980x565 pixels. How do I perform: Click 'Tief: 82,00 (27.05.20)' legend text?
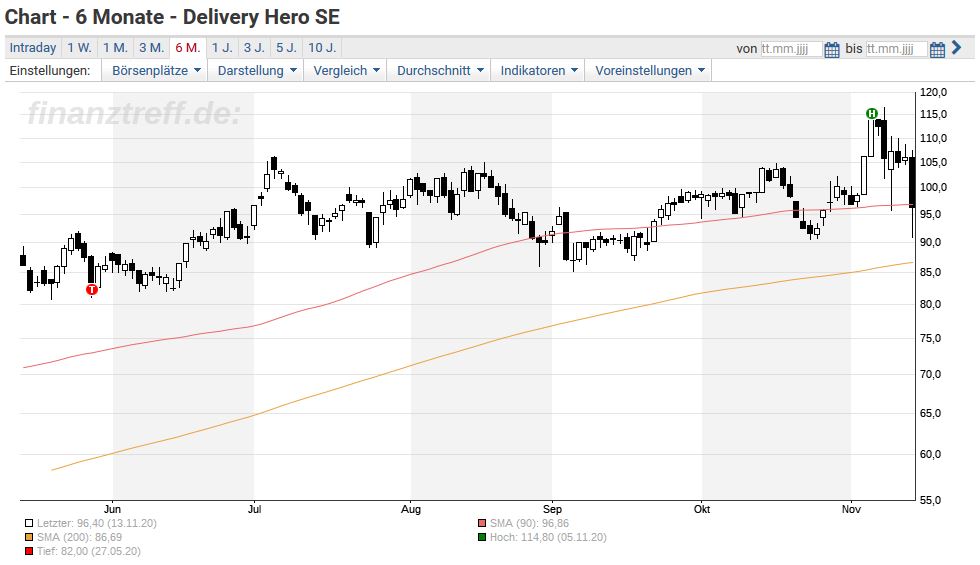[x=89, y=551]
